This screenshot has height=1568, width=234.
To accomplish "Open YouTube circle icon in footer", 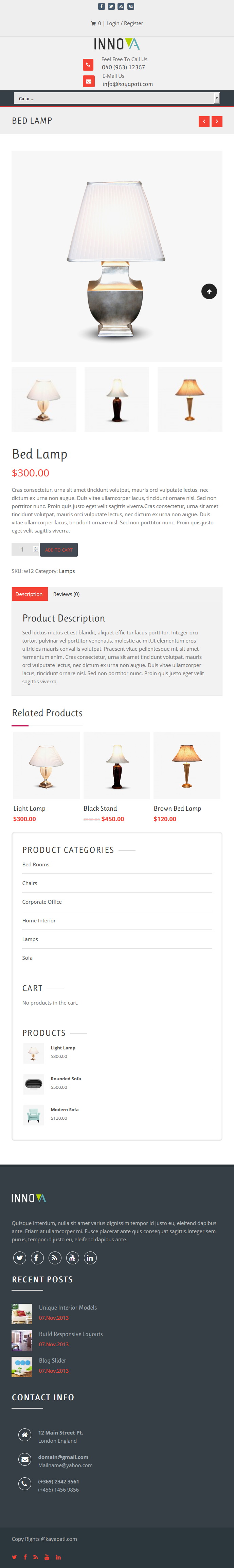I will [x=72, y=1258].
